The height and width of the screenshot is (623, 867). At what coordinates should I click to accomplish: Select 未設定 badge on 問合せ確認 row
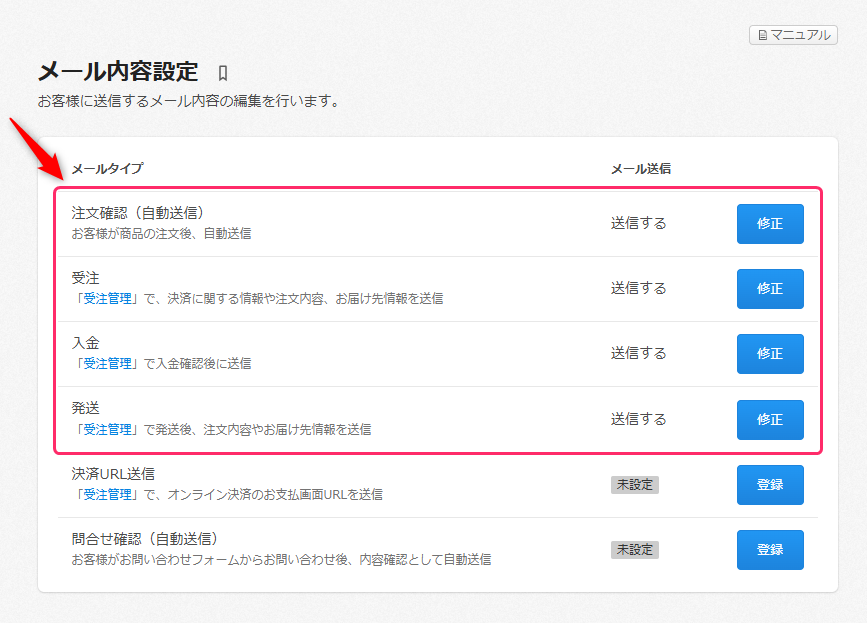pos(635,550)
